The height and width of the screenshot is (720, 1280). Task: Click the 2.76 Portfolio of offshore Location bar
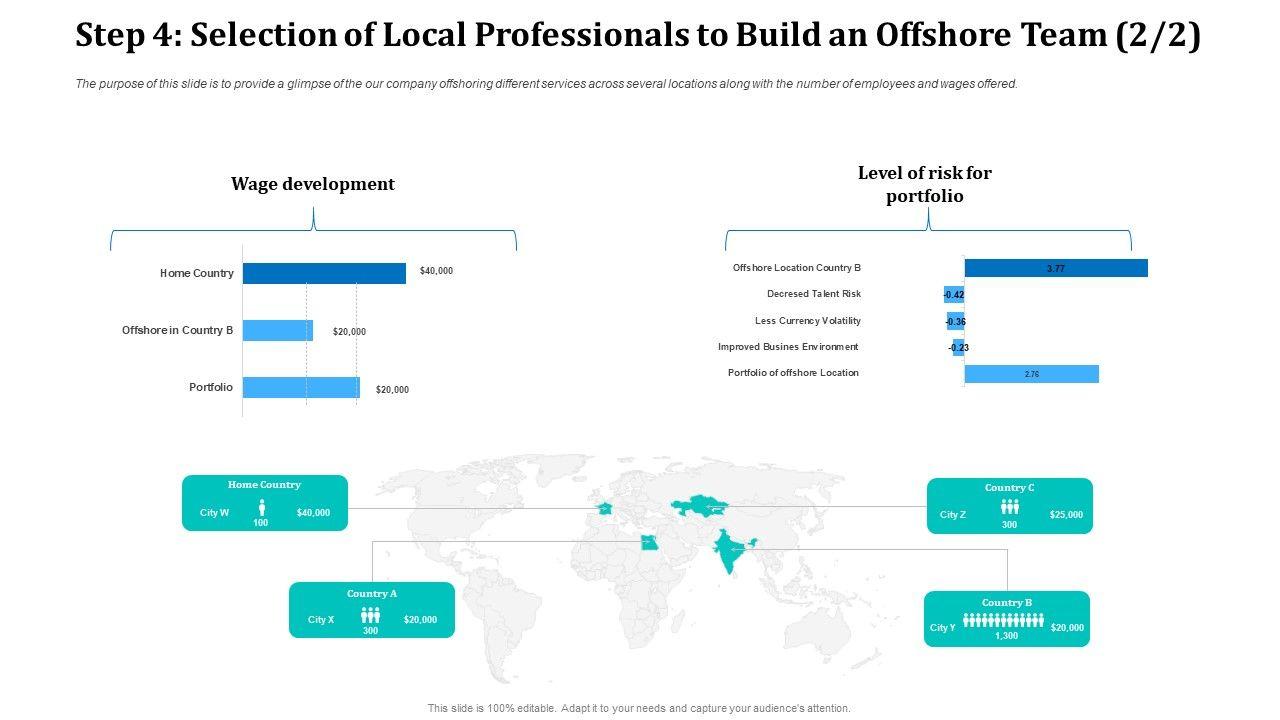click(x=1031, y=374)
